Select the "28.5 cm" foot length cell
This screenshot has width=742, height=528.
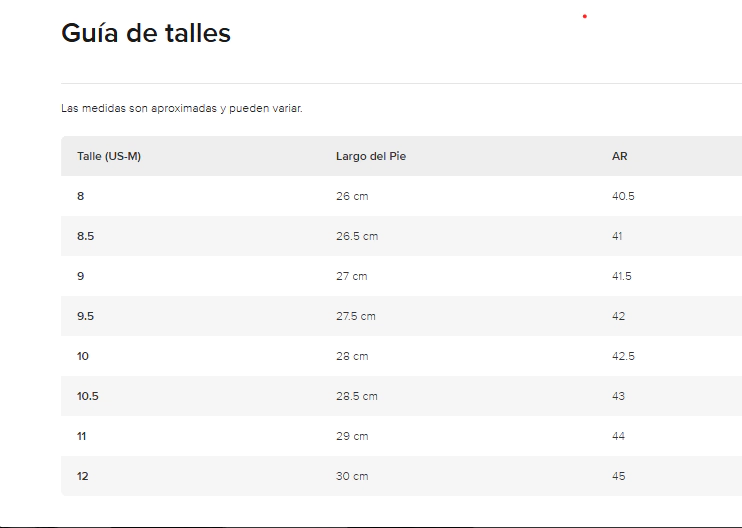[357, 396]
